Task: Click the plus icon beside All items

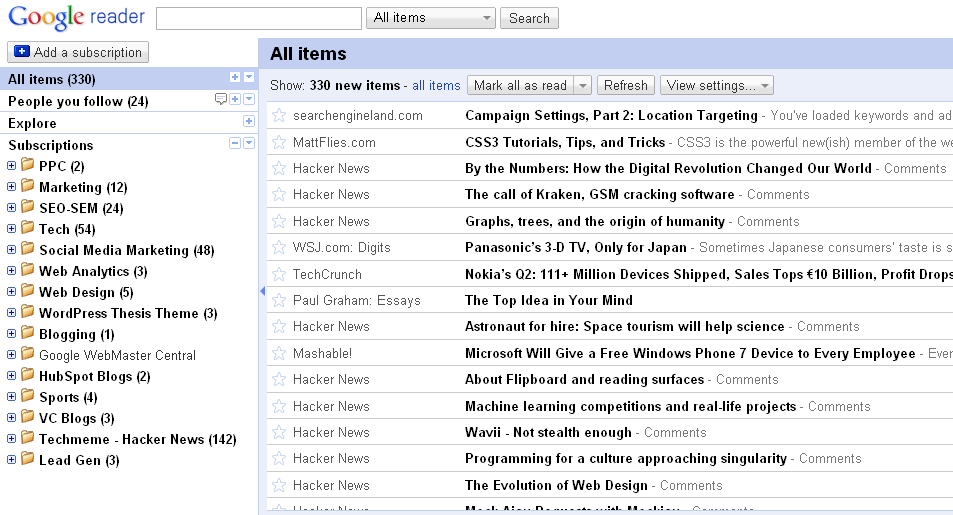Action: tap(235, 77)
